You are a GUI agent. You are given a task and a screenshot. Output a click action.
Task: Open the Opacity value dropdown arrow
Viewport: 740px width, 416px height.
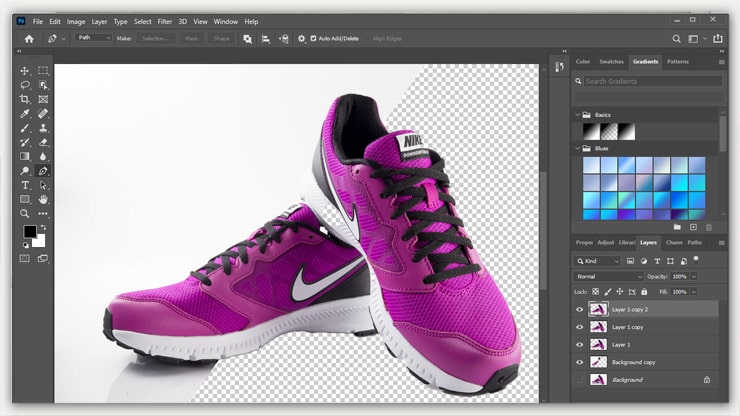tap(694, 276)
